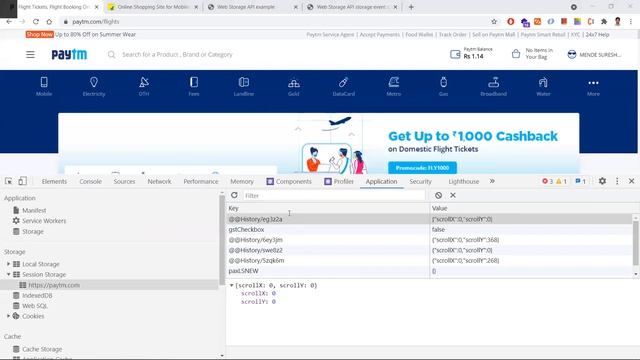Image resolution: width=640 pixels, height=360 pixels.
Task: Clear all storage entries with the block icon
Action: pos(438,196)
